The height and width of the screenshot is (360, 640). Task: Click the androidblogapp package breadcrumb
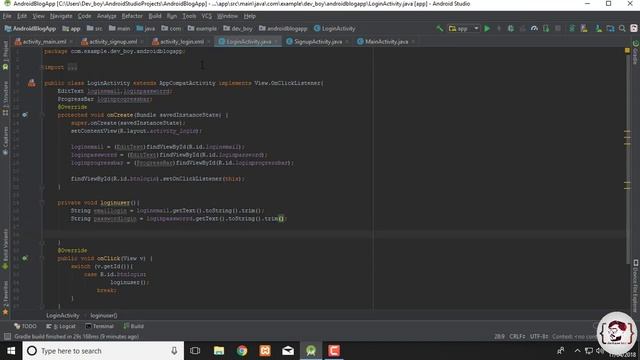coord(283,29)
